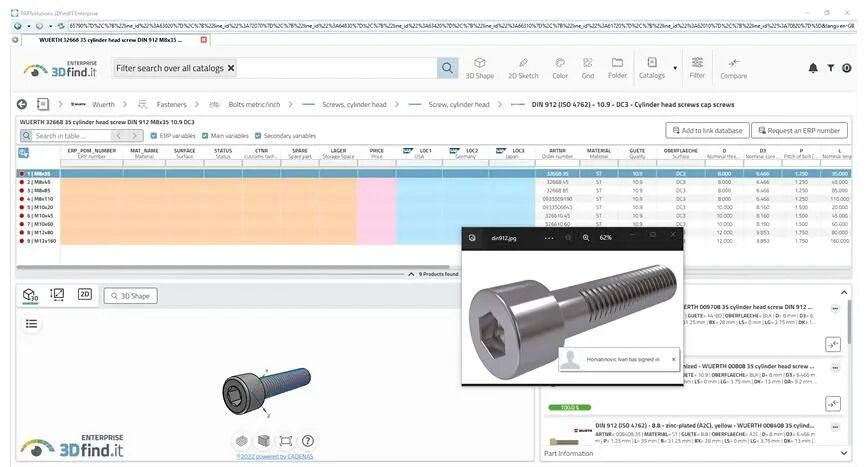Open the ©2022 powered by CADENAS link
The height and width of the screenshot is (467, 865).
coord(275,457)
